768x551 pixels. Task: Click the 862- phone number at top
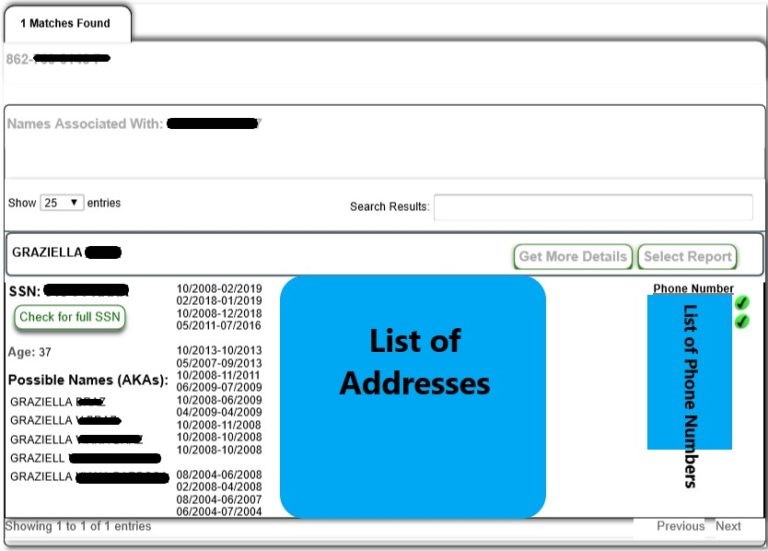[x=58, y=59]
